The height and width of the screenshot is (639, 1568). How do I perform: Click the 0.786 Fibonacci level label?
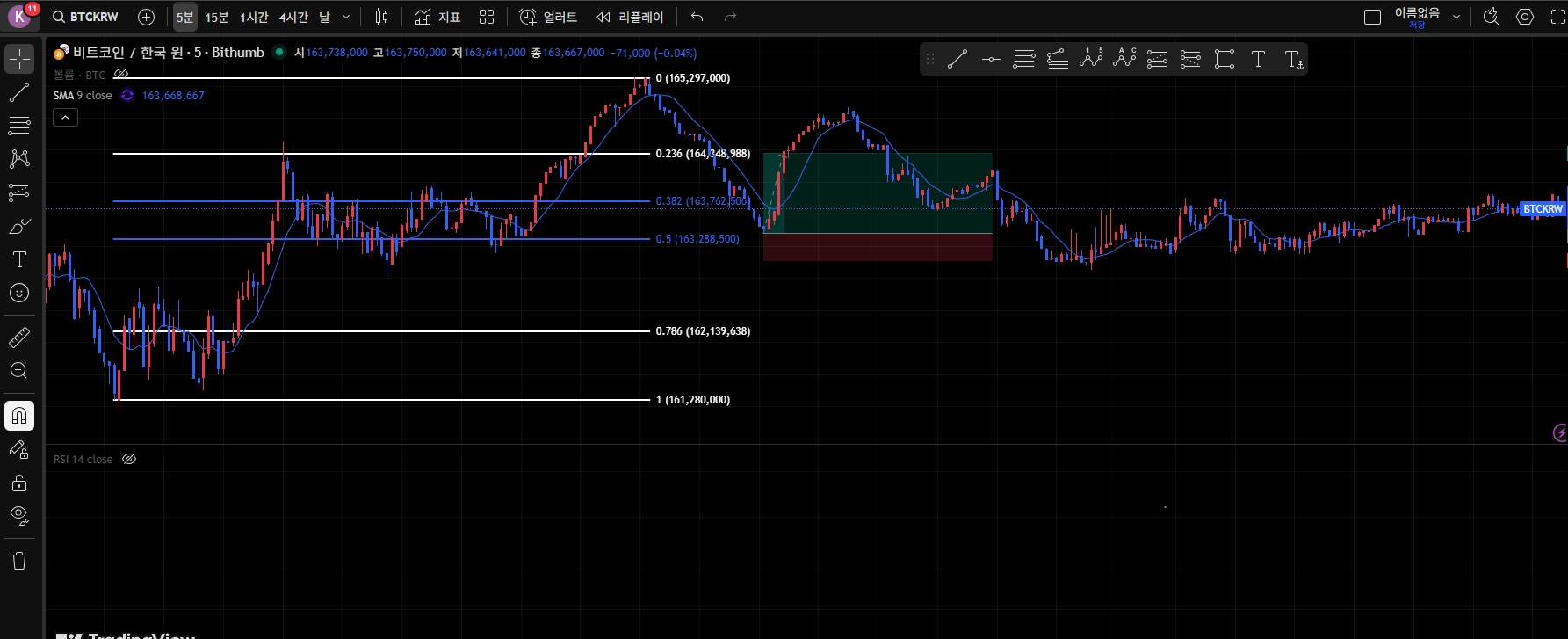703,331
